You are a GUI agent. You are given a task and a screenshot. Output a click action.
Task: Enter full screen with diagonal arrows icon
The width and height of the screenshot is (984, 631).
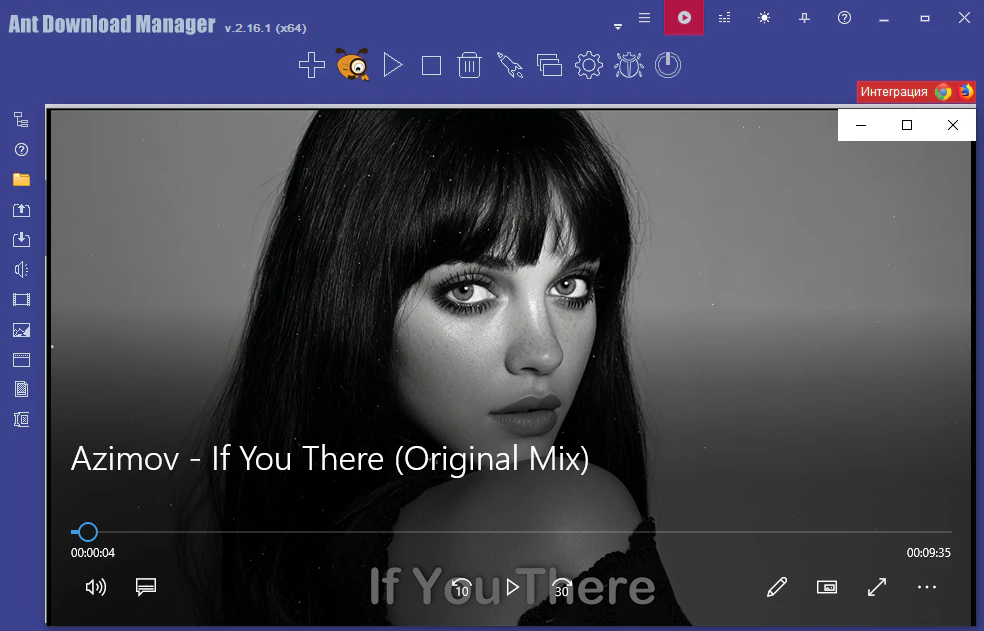877,587
